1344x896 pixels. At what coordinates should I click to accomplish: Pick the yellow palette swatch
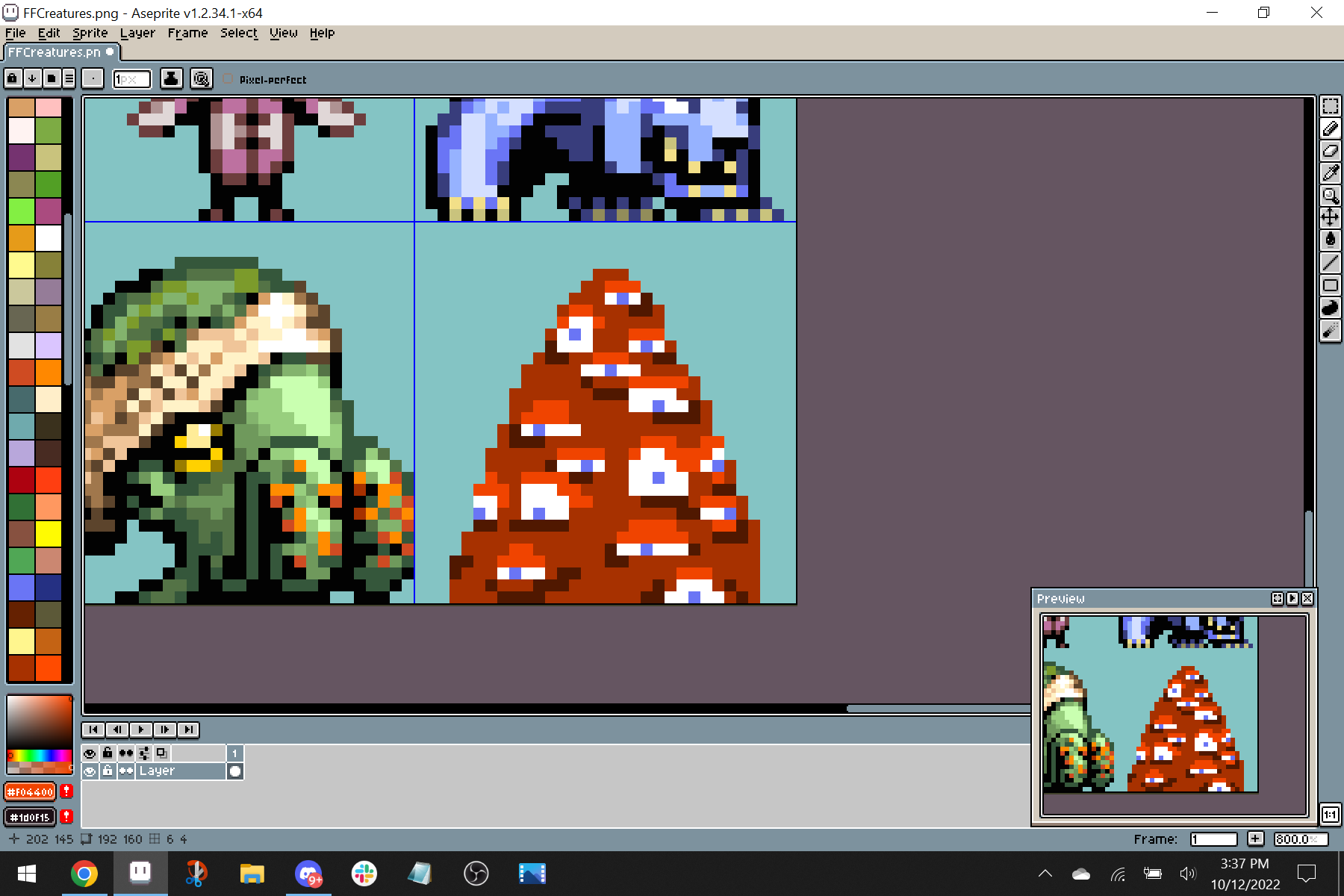coord(49,534)
